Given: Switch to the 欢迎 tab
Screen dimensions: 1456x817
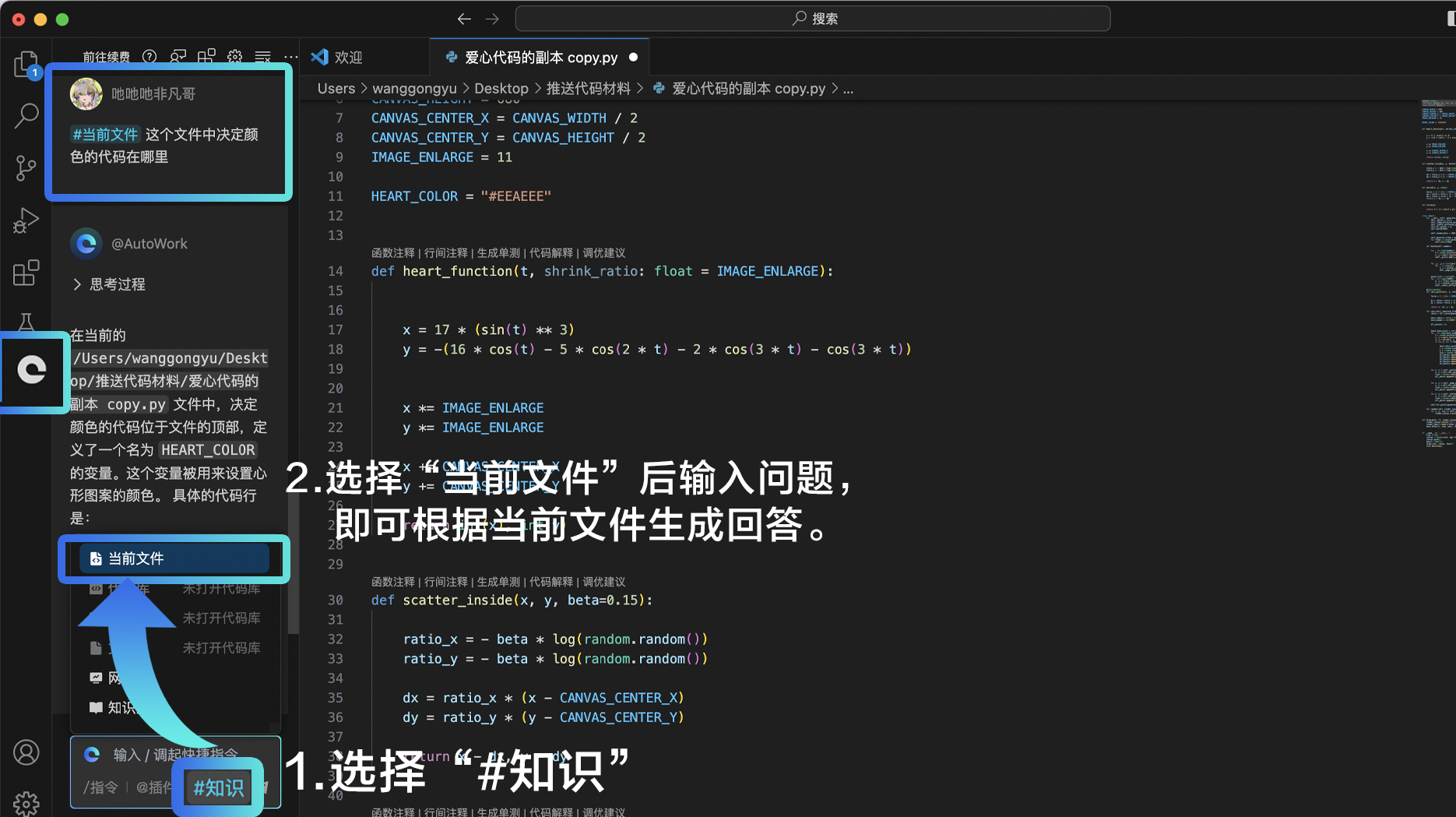Looking at the screenshot, I should [348, 57].
